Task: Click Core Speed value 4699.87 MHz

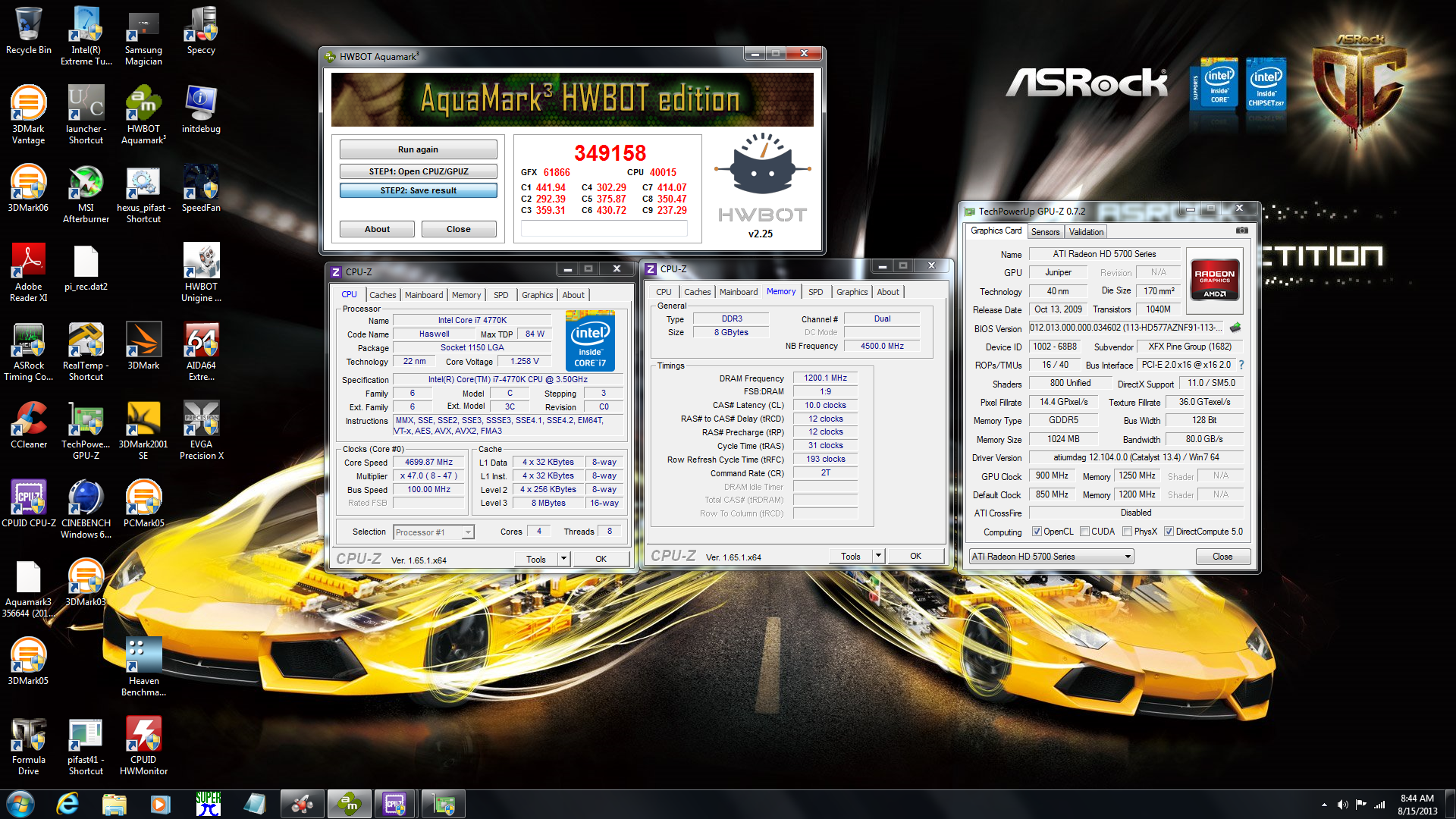Action: click(x=428, y=462)
